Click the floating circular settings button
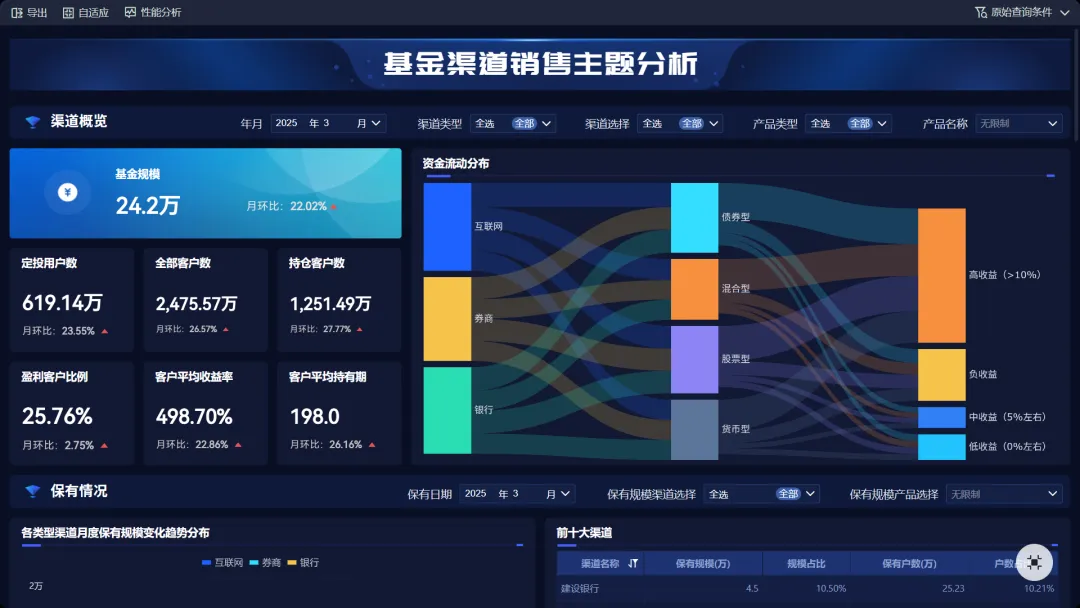Image resolution: width=1080 pixels, height=608 pixels. [1035, 562]
